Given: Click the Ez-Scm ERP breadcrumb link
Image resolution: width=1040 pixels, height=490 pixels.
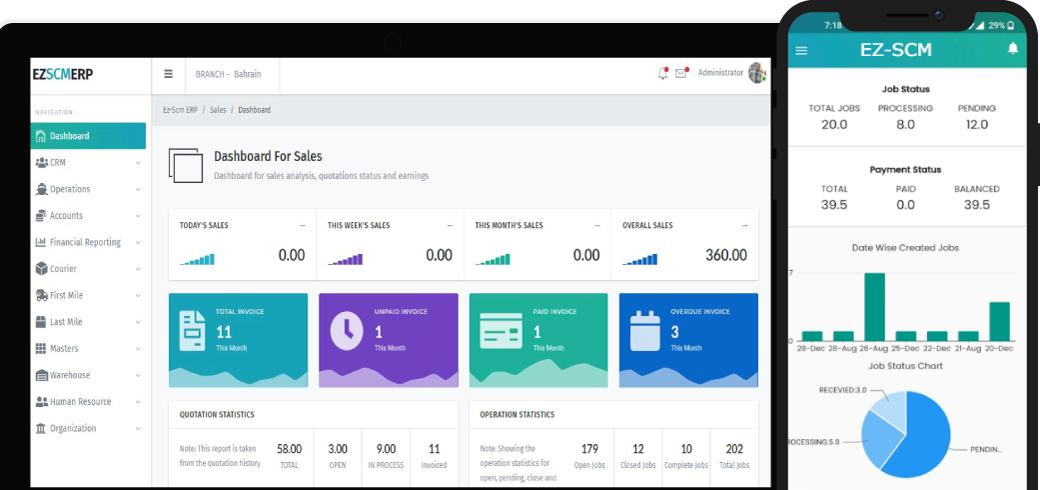Looking at the screenshot, I should coord(179,110).
